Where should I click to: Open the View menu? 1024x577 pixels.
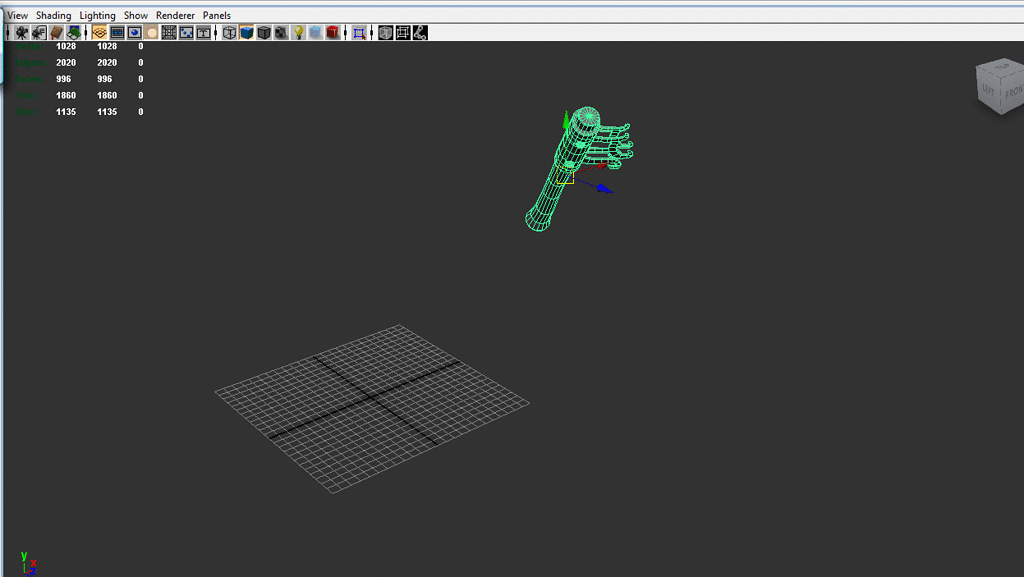click(x=16, y=15)
